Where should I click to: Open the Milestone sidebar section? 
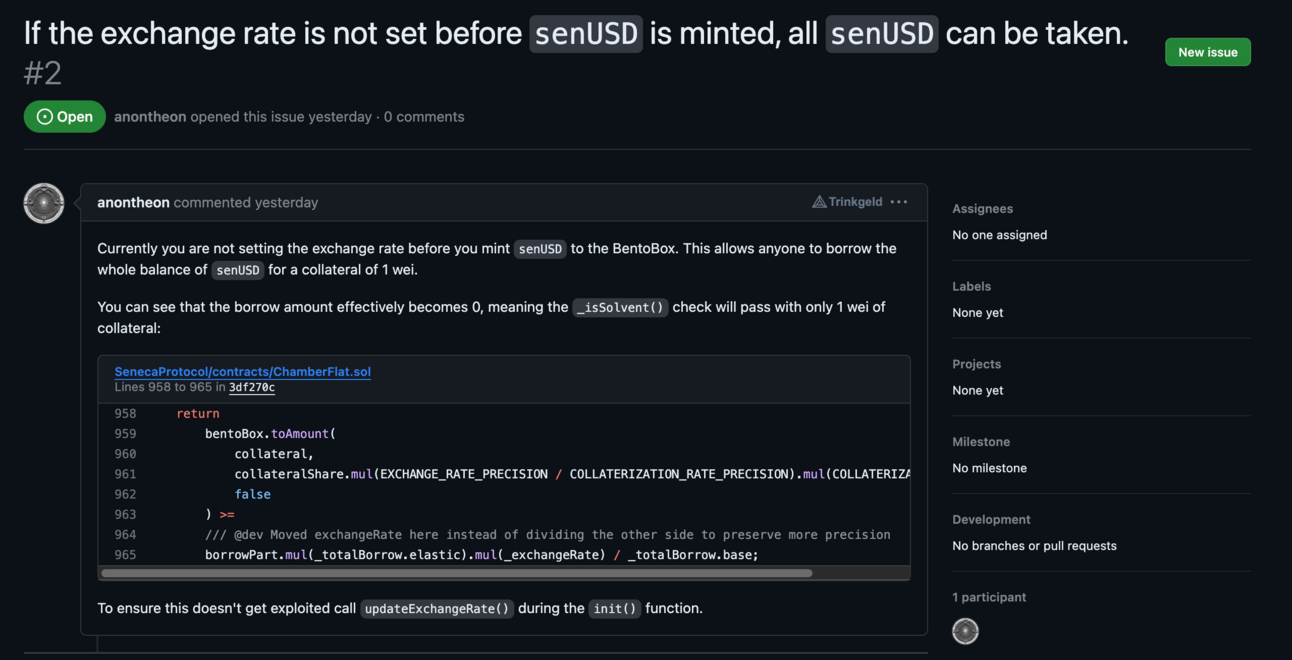(x=980, y=442)
